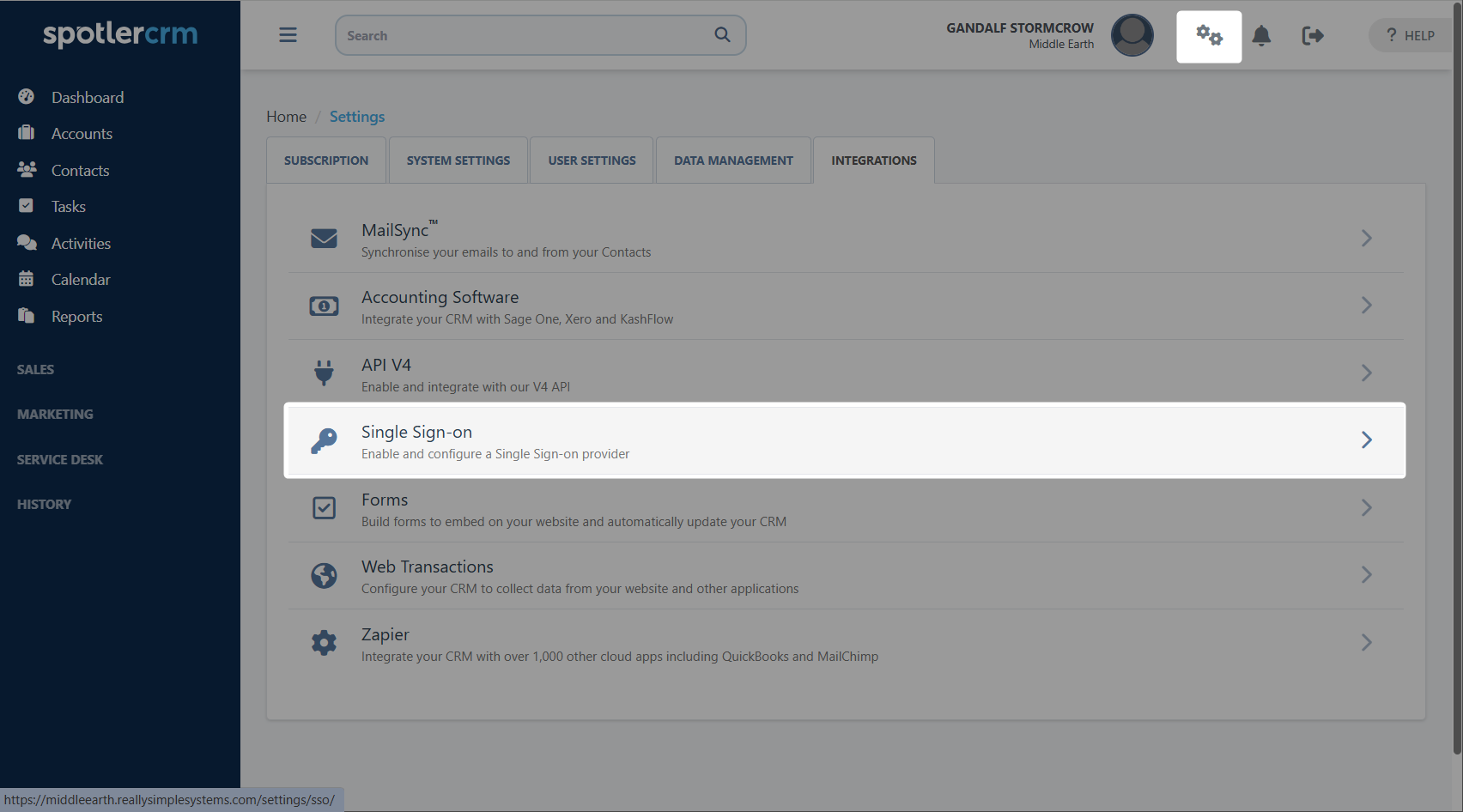The width and height of the screenshot is (1463, 812).
Task: Open Contacts from the sidebar
Action: tap(81, 170)
